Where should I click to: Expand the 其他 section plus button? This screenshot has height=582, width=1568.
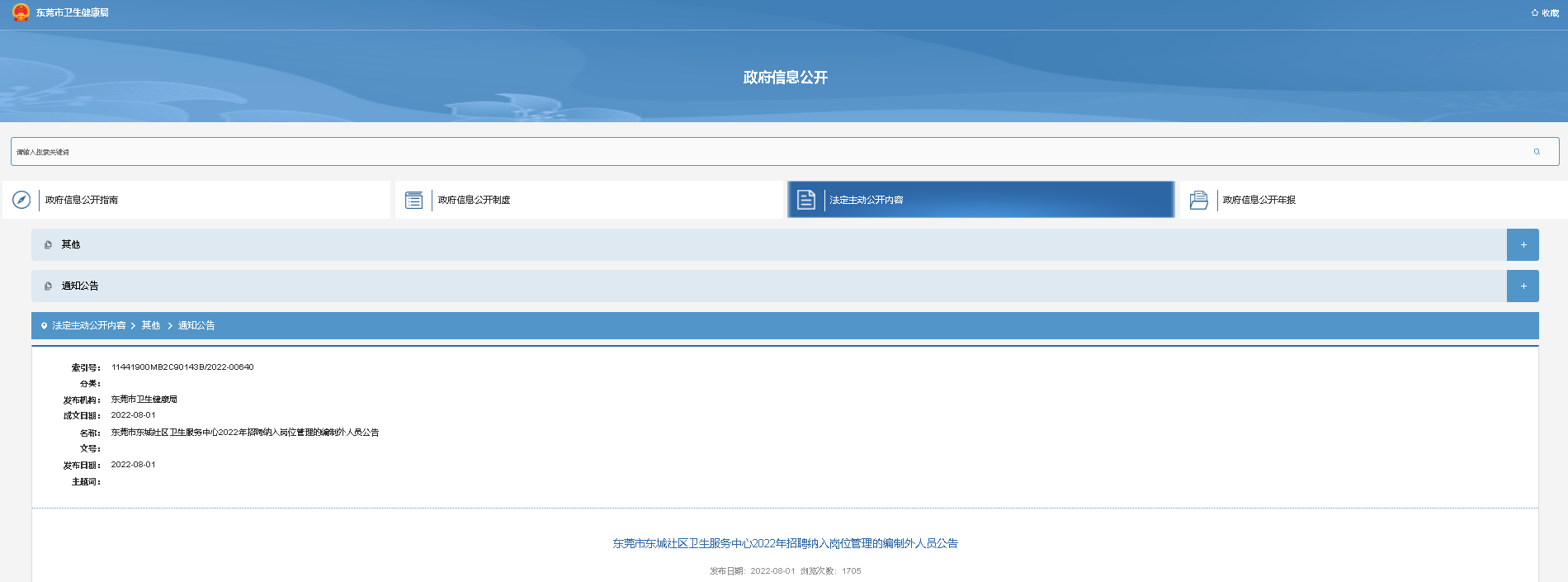(1523, 245)
